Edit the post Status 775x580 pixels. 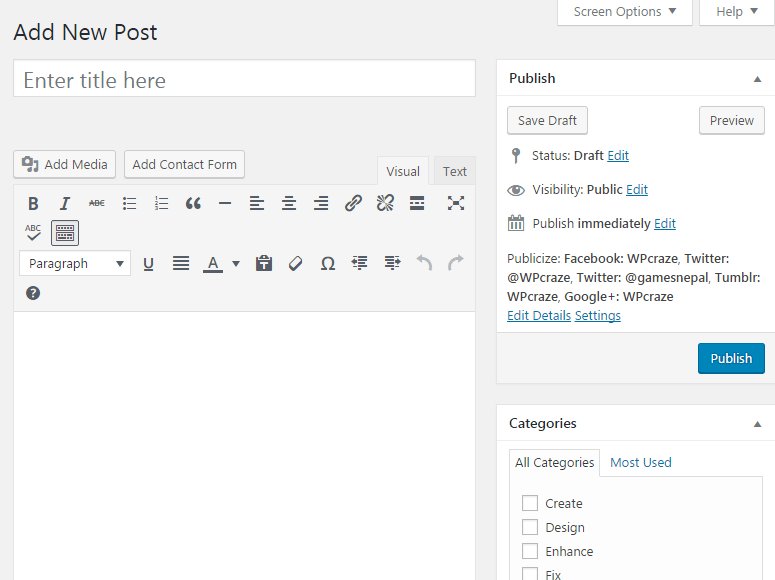click(x=618, y=156)
